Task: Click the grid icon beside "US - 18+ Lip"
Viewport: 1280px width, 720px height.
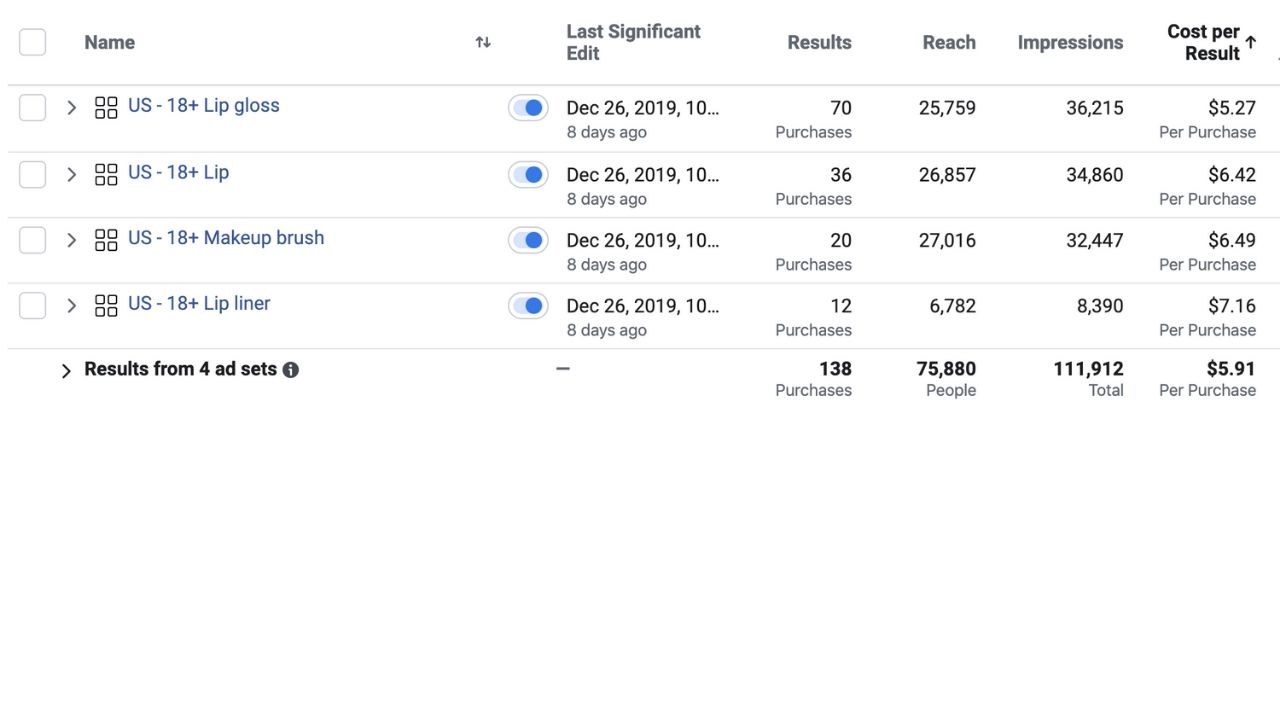Action: point(106,173)
